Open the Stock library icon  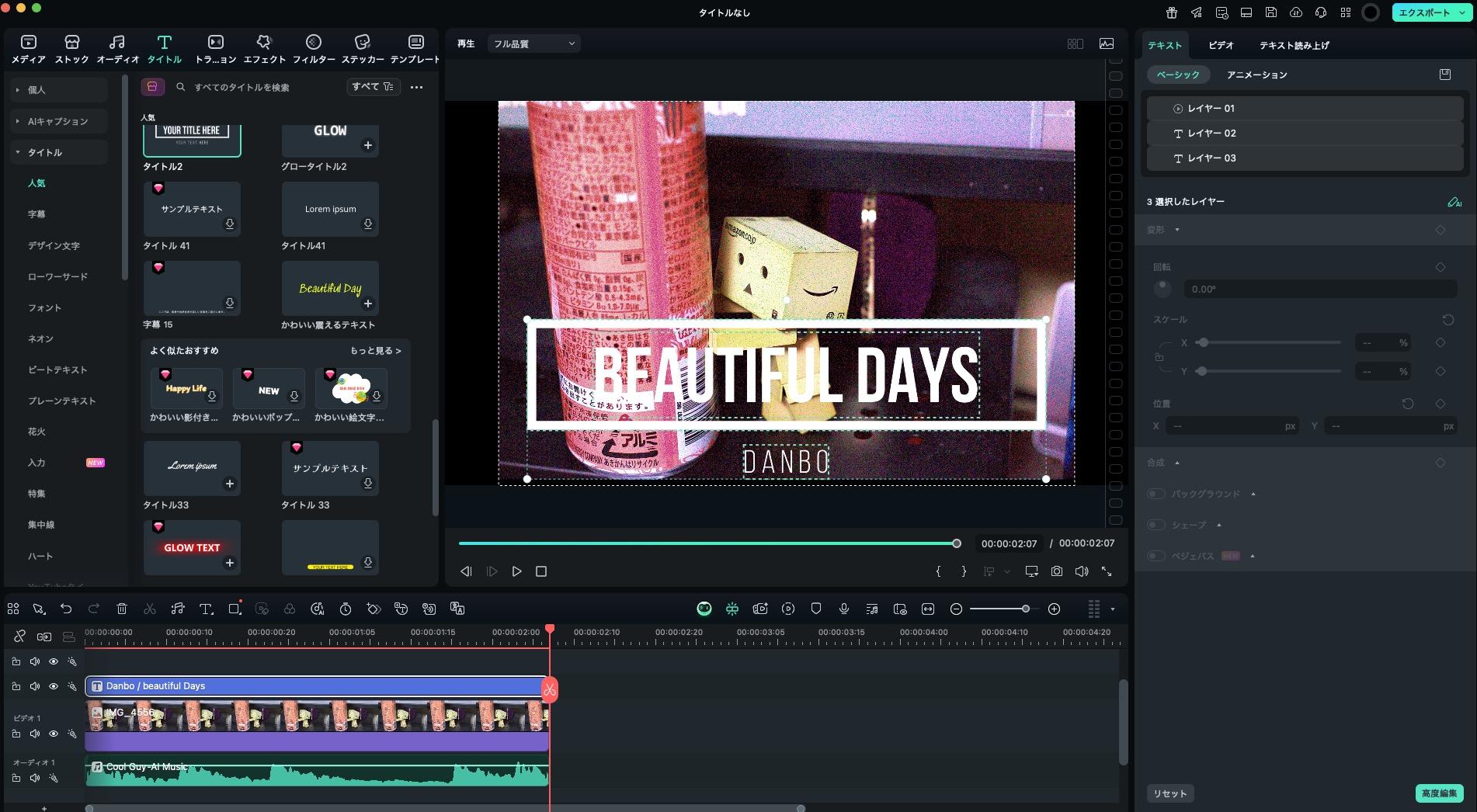(72, 43)
